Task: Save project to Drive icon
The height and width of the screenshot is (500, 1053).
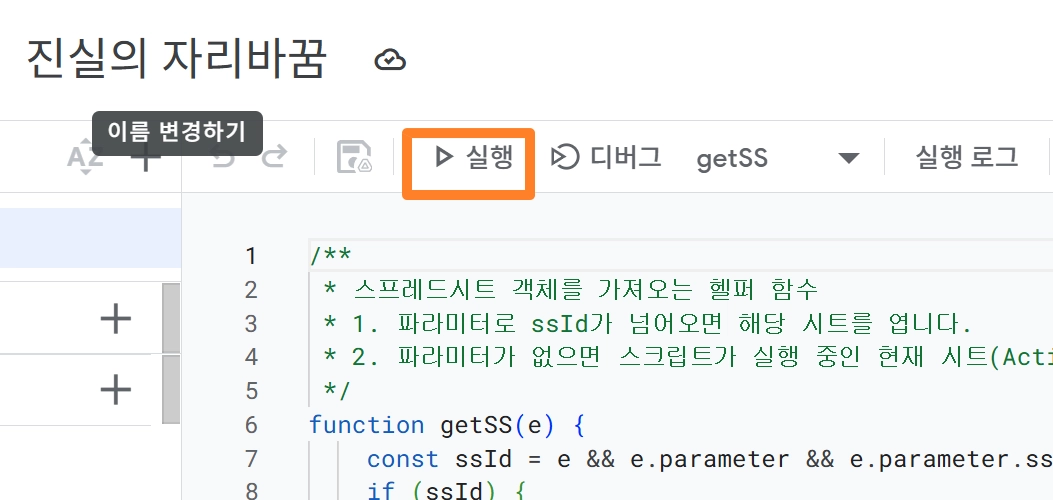Action: 354,158
